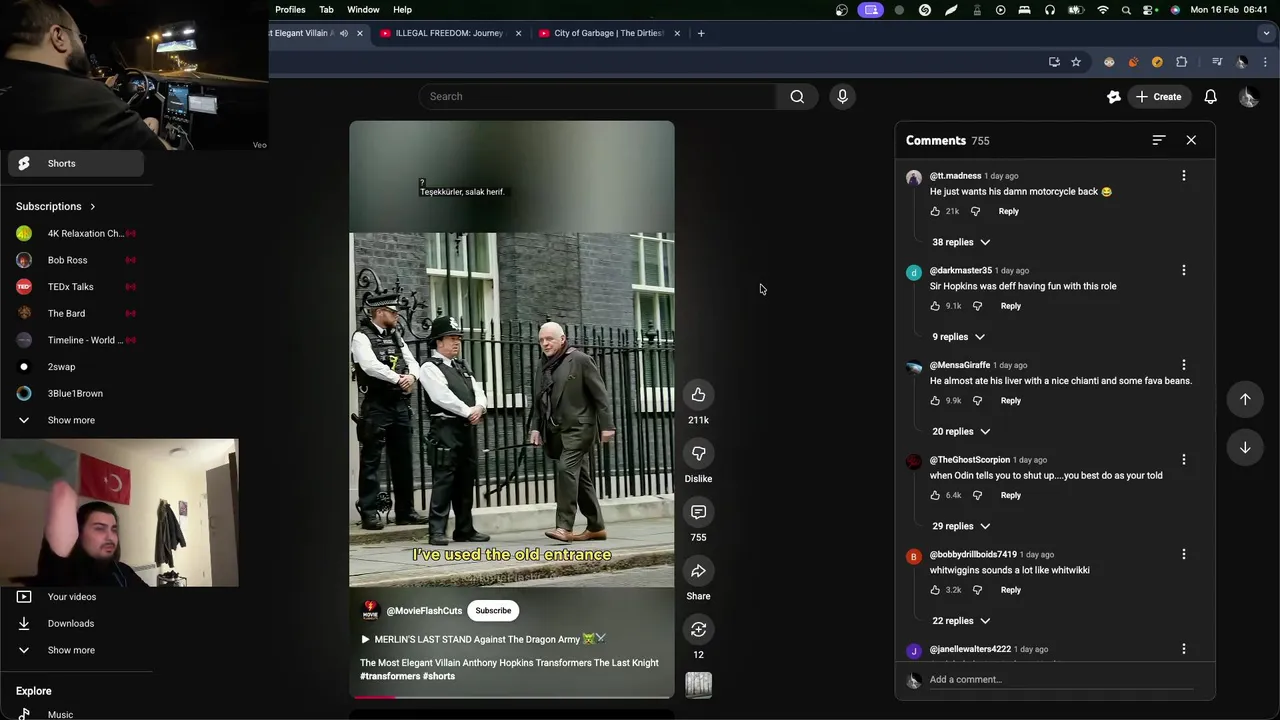Share the current short
This screenshot has height=720, width=1280.
(698, 571)
